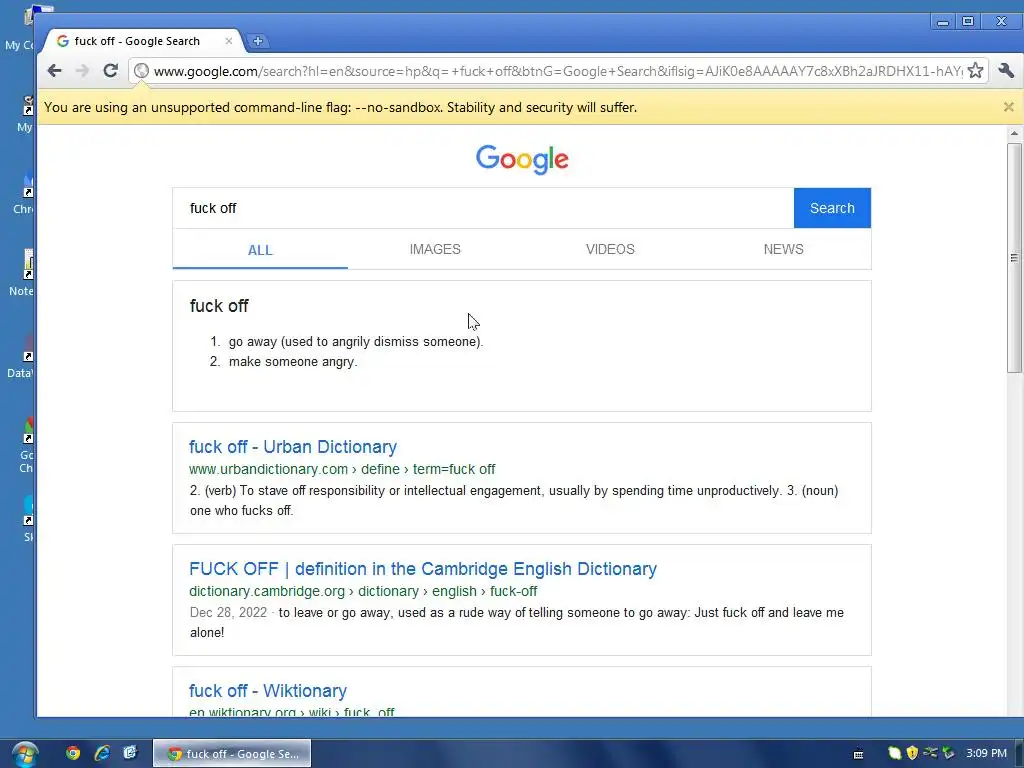This screenshot has width=1024, height=768.
Task: Launch Chrome from the taskbar quick launch
Action: (72, 753)
